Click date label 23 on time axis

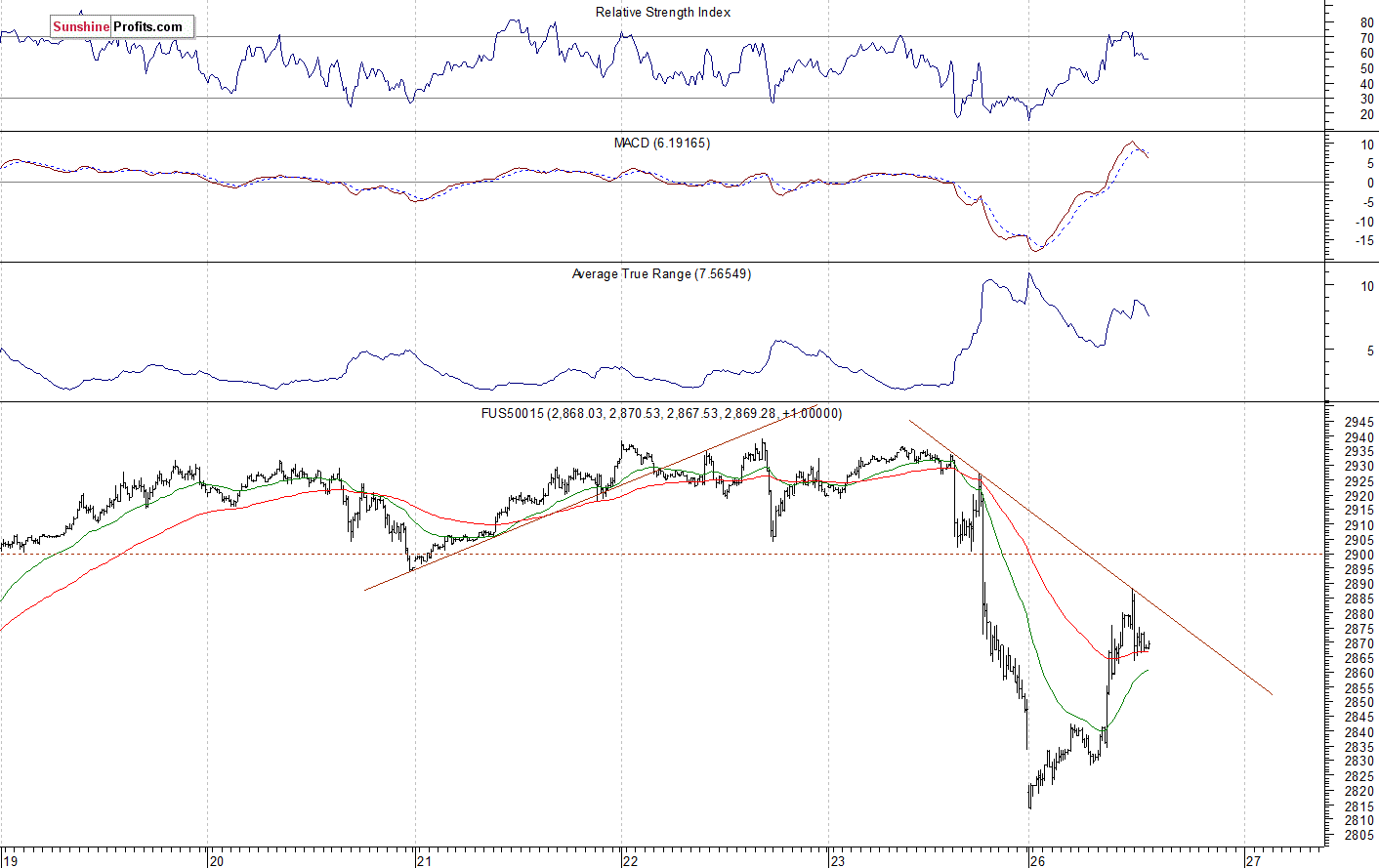(837, 861)
